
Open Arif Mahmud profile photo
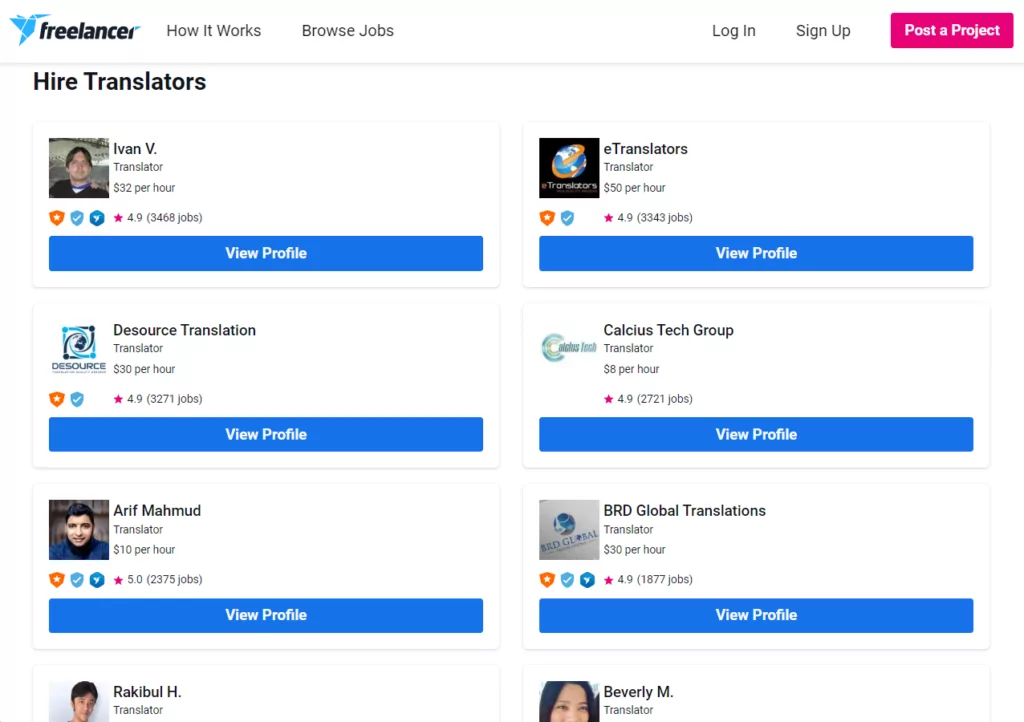[x=79, y=529]
